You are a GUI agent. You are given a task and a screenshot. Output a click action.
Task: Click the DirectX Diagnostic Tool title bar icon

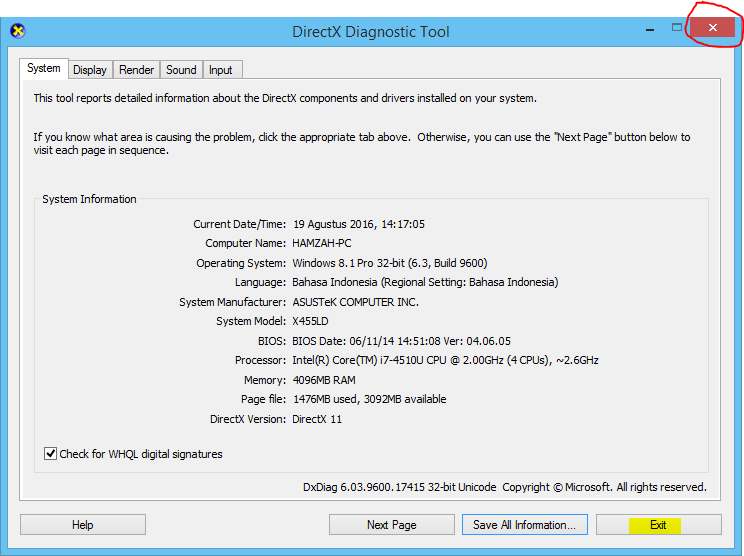tap(18, 31)
